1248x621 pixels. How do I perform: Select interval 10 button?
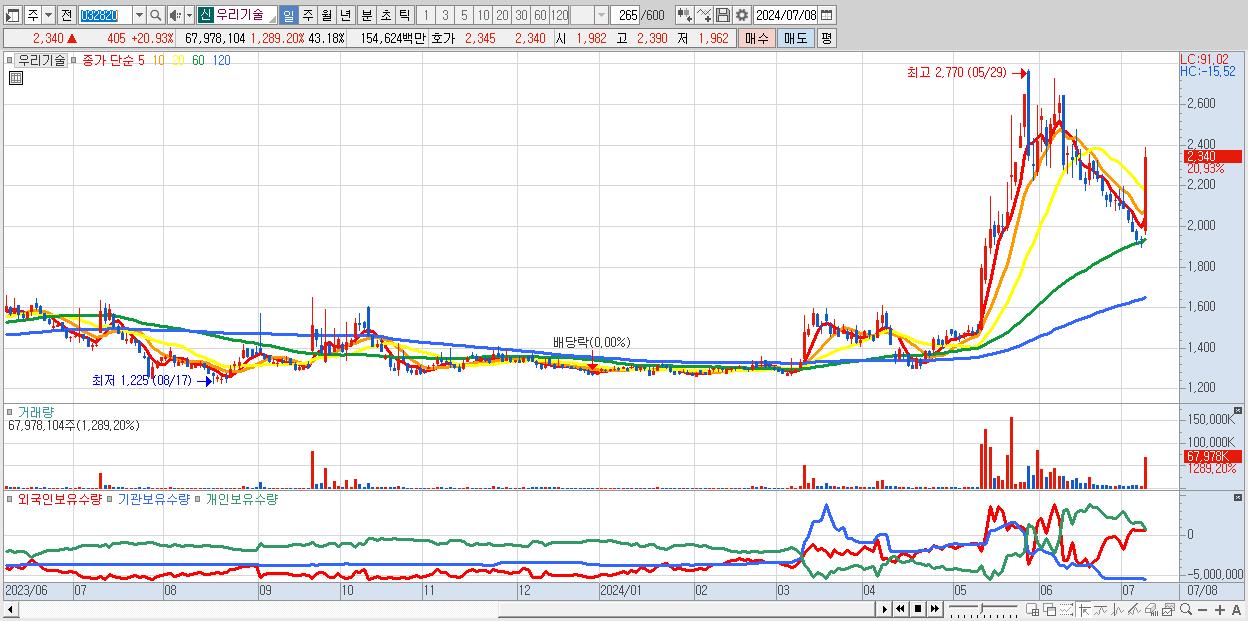[x=483, y=15]
